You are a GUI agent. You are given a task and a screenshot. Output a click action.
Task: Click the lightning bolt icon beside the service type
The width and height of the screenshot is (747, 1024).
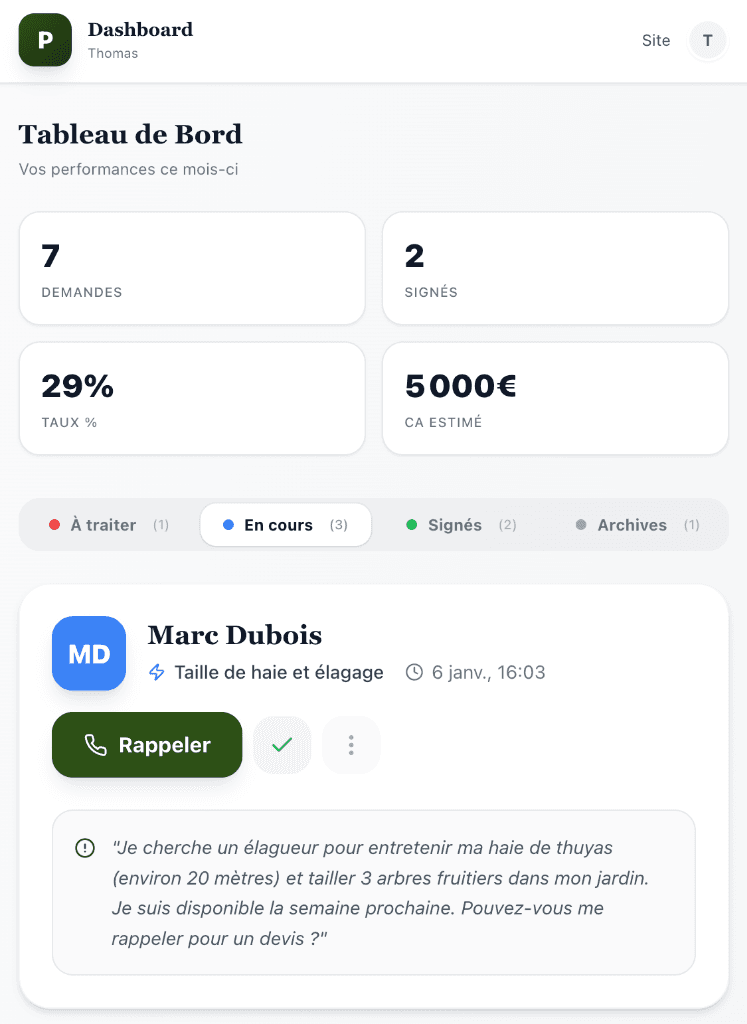click(x=157, y=673)
